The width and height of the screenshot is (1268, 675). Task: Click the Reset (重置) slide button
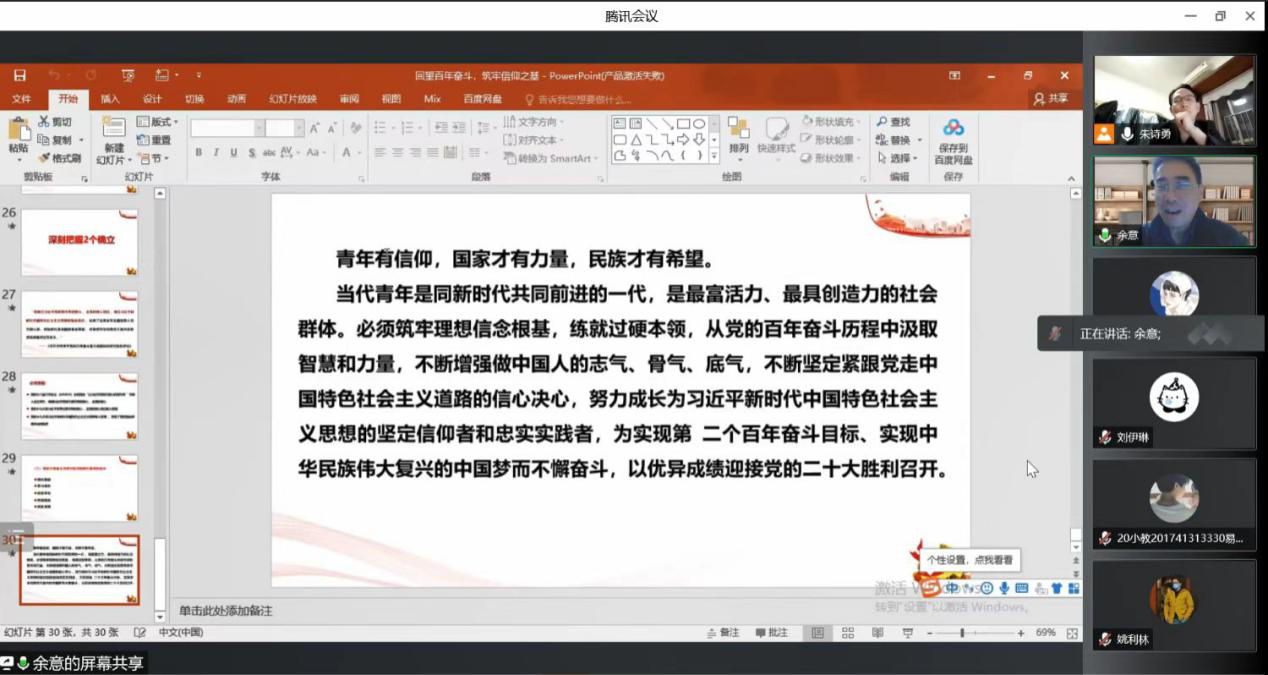pyautogui.click(x=155, y=140)
